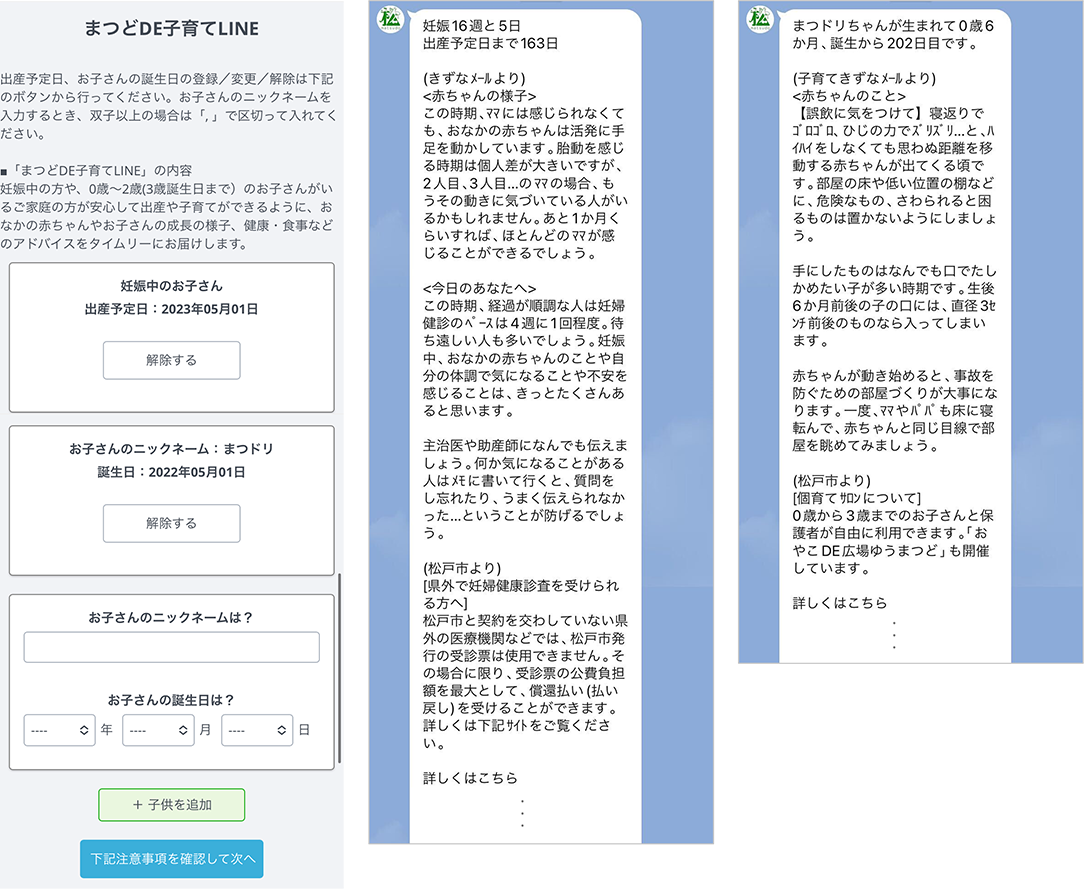Click the まつどDE子育てLINE heading

pos(171,28)
